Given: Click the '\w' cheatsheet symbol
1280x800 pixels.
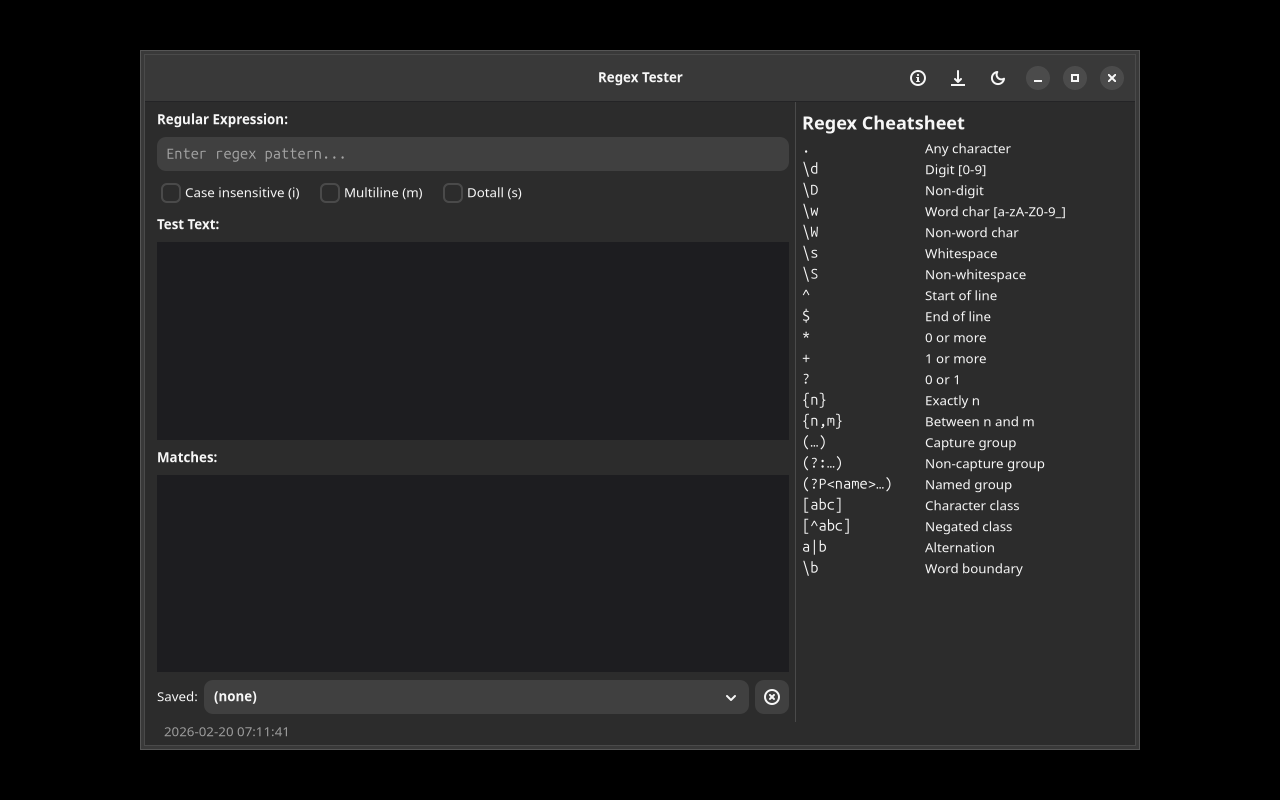Looking at the screenshot, I should (x=810, y=211).
